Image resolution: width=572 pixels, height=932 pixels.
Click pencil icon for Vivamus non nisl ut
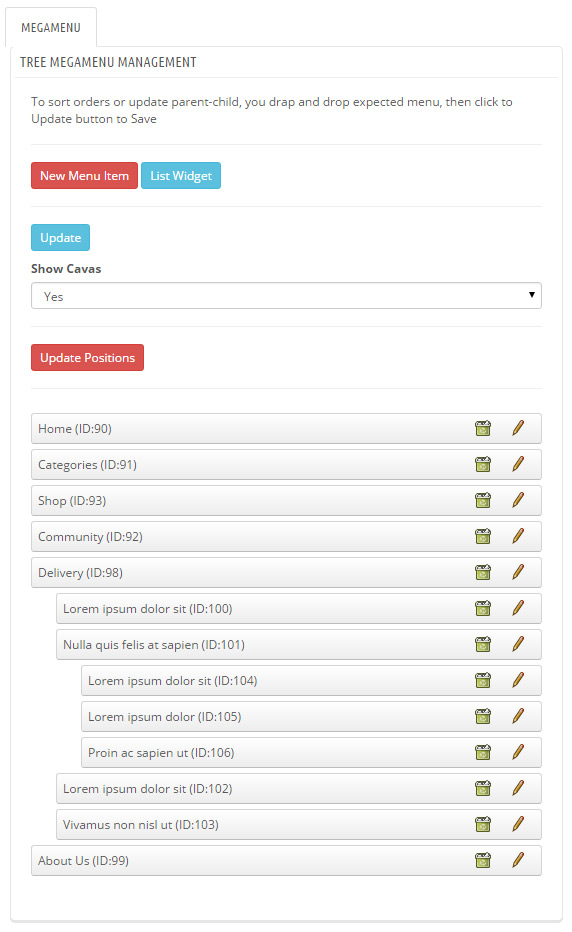click(x=518, y=824)
